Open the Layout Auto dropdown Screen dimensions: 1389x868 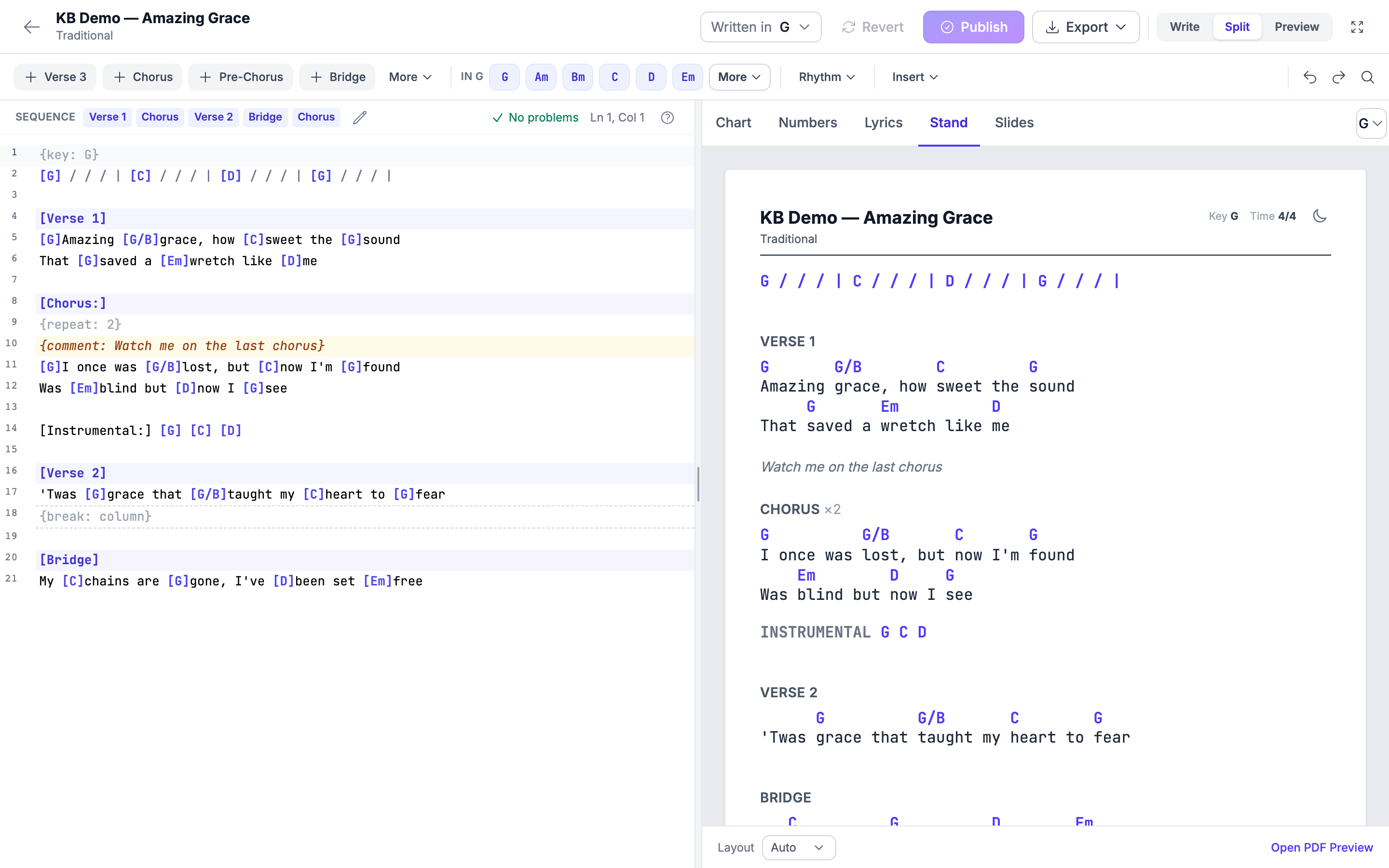[798, 847]
